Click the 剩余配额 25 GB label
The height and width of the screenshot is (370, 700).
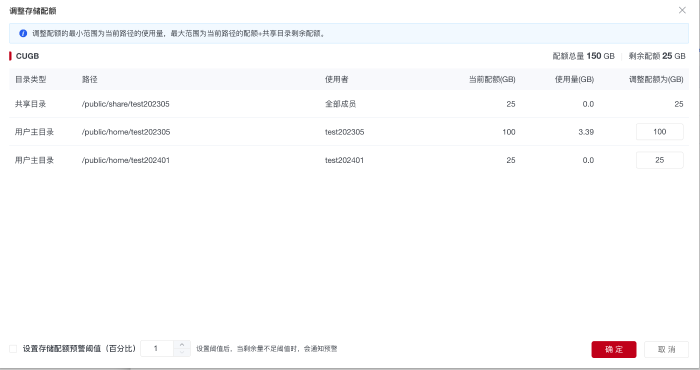[x=657, y=56]
